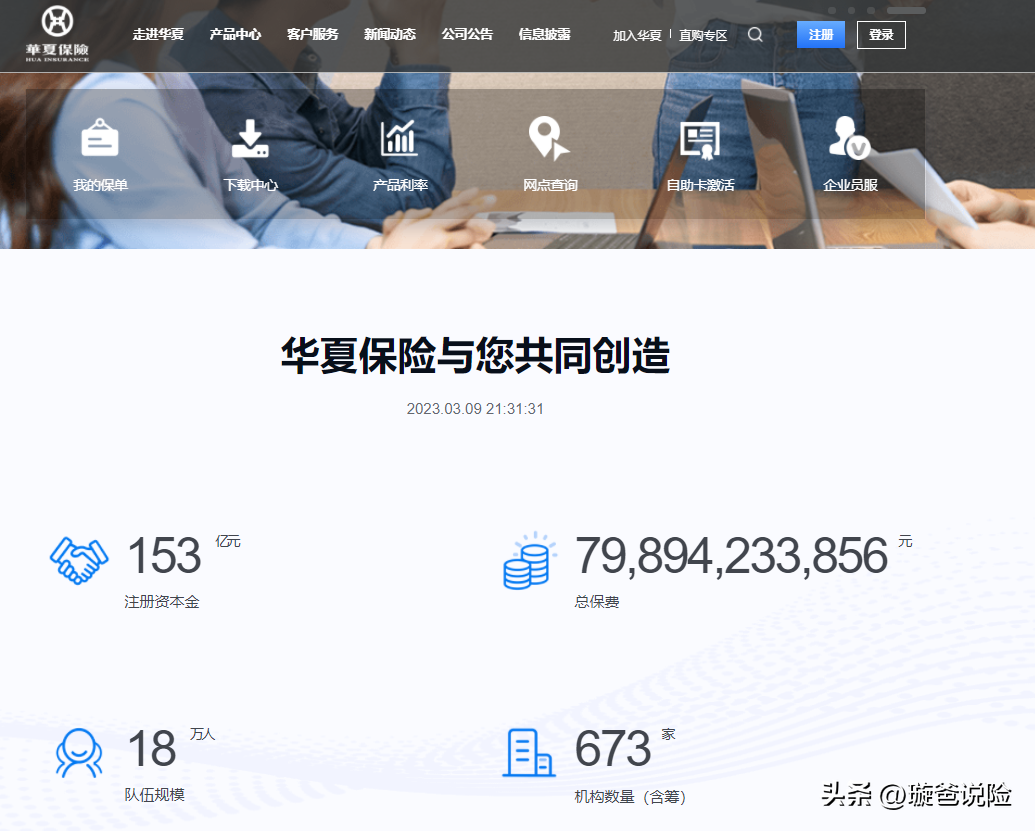Open the 产品中心 menu
This screenshot has height=831, width=1035.
click(235, 34)
